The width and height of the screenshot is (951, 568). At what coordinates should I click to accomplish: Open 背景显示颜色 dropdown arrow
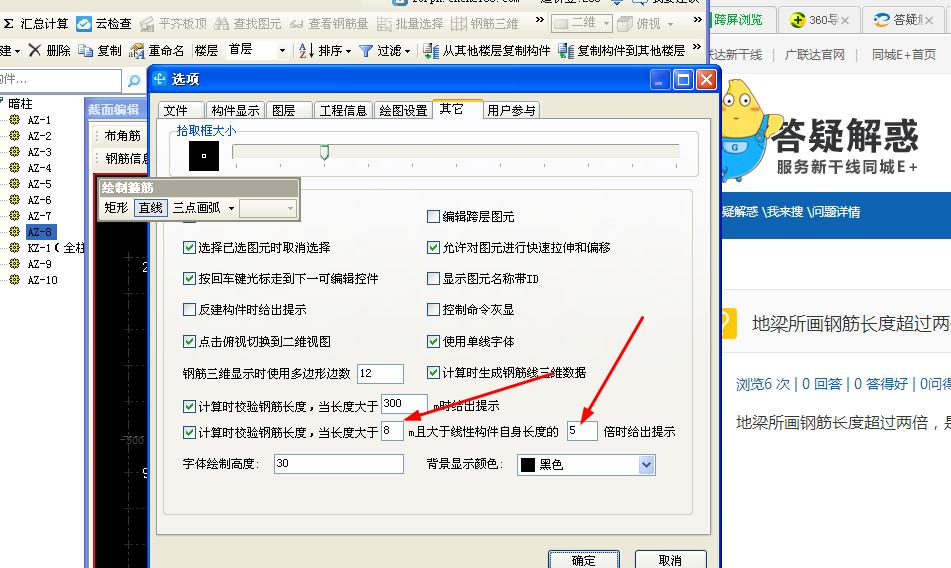click(647, 465)
